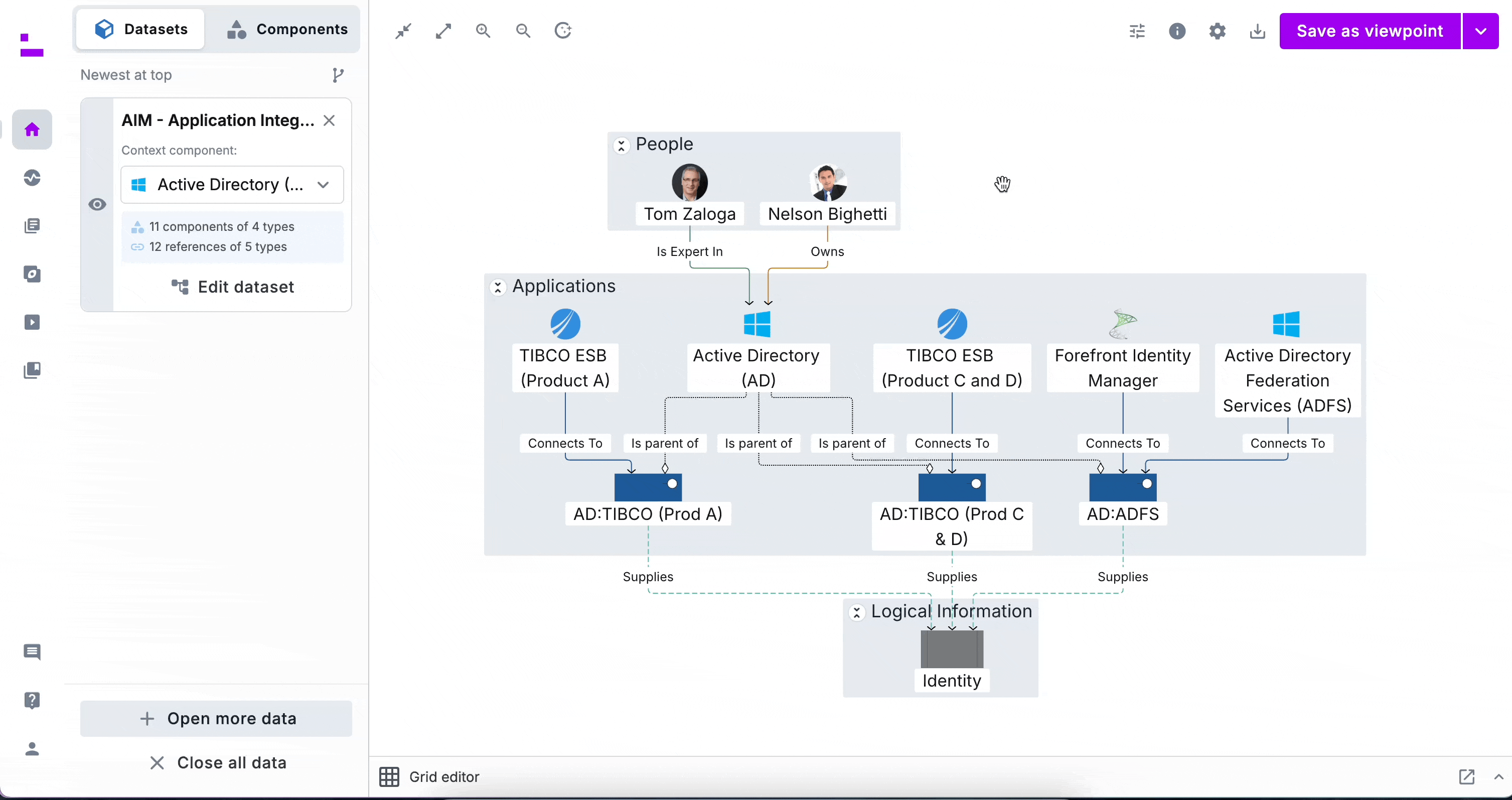
Task: Collapse the Applications group
Action: click(498, 287)
